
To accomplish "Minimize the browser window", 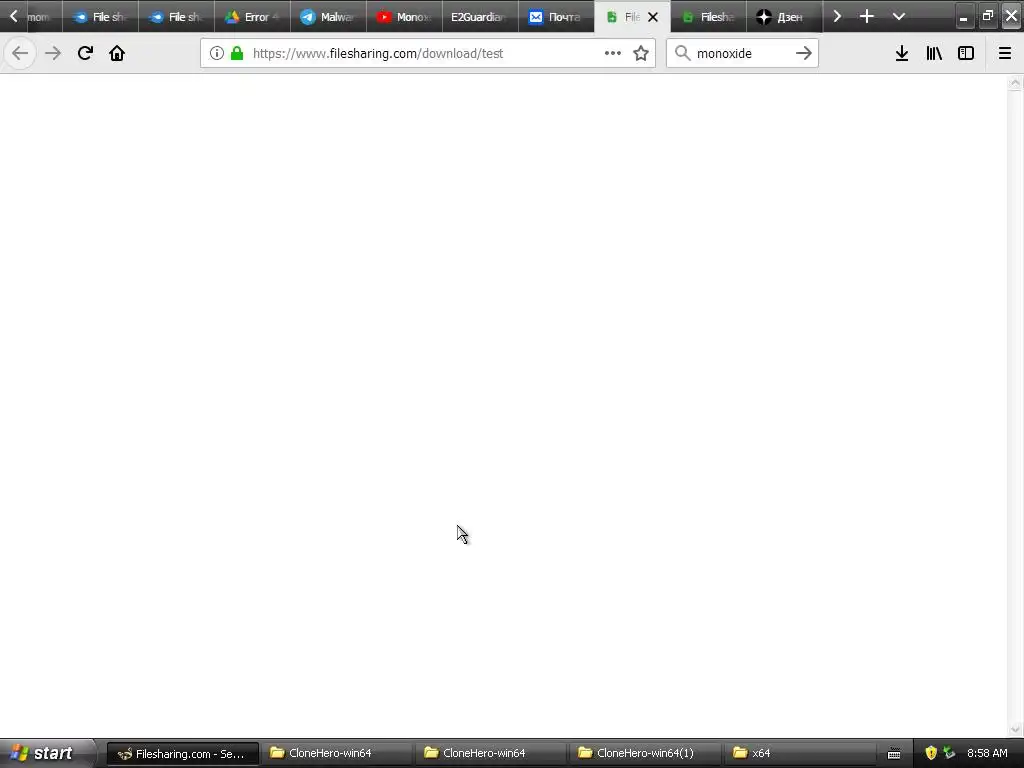I will [963, 16].
